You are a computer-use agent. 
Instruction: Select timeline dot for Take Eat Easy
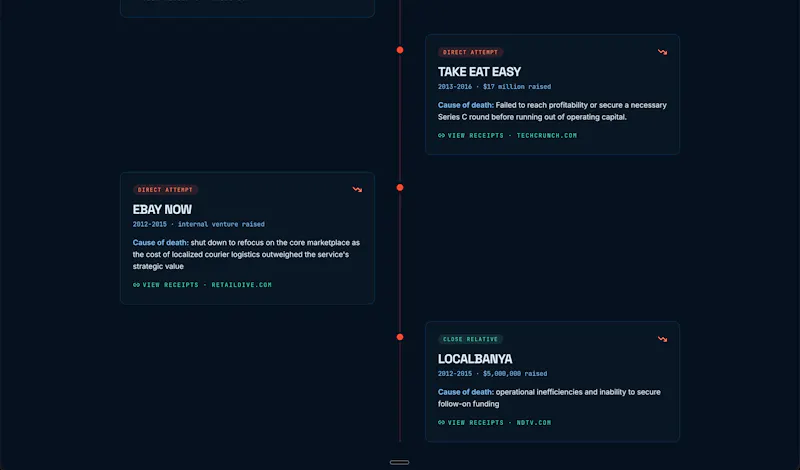coord(400,50)
